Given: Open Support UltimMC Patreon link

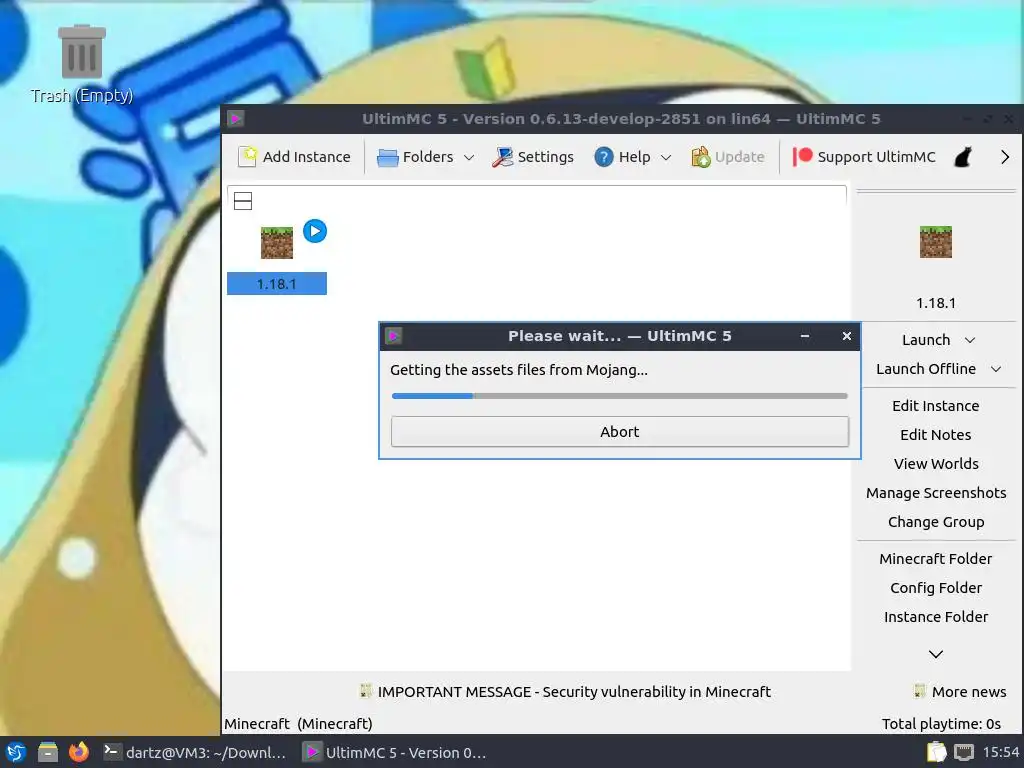Looking at the screenshot, I should 863,157.
